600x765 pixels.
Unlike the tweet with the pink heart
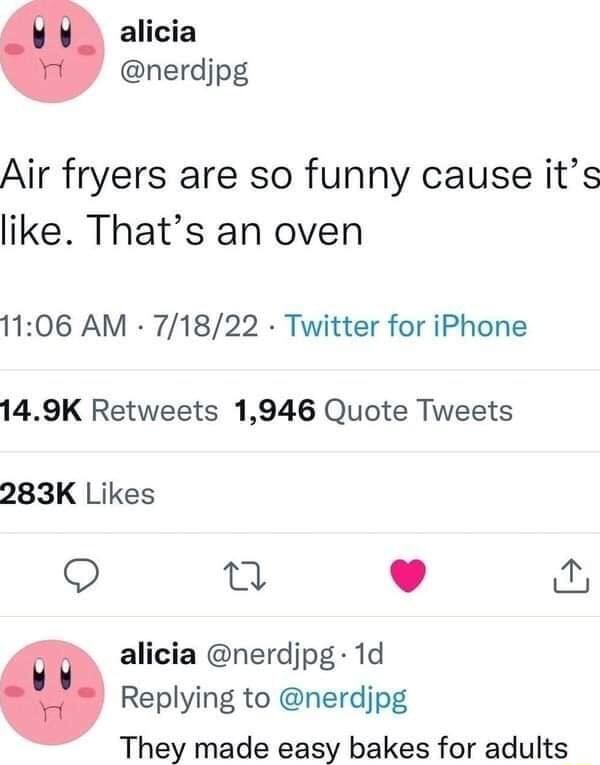click(408, 576)
